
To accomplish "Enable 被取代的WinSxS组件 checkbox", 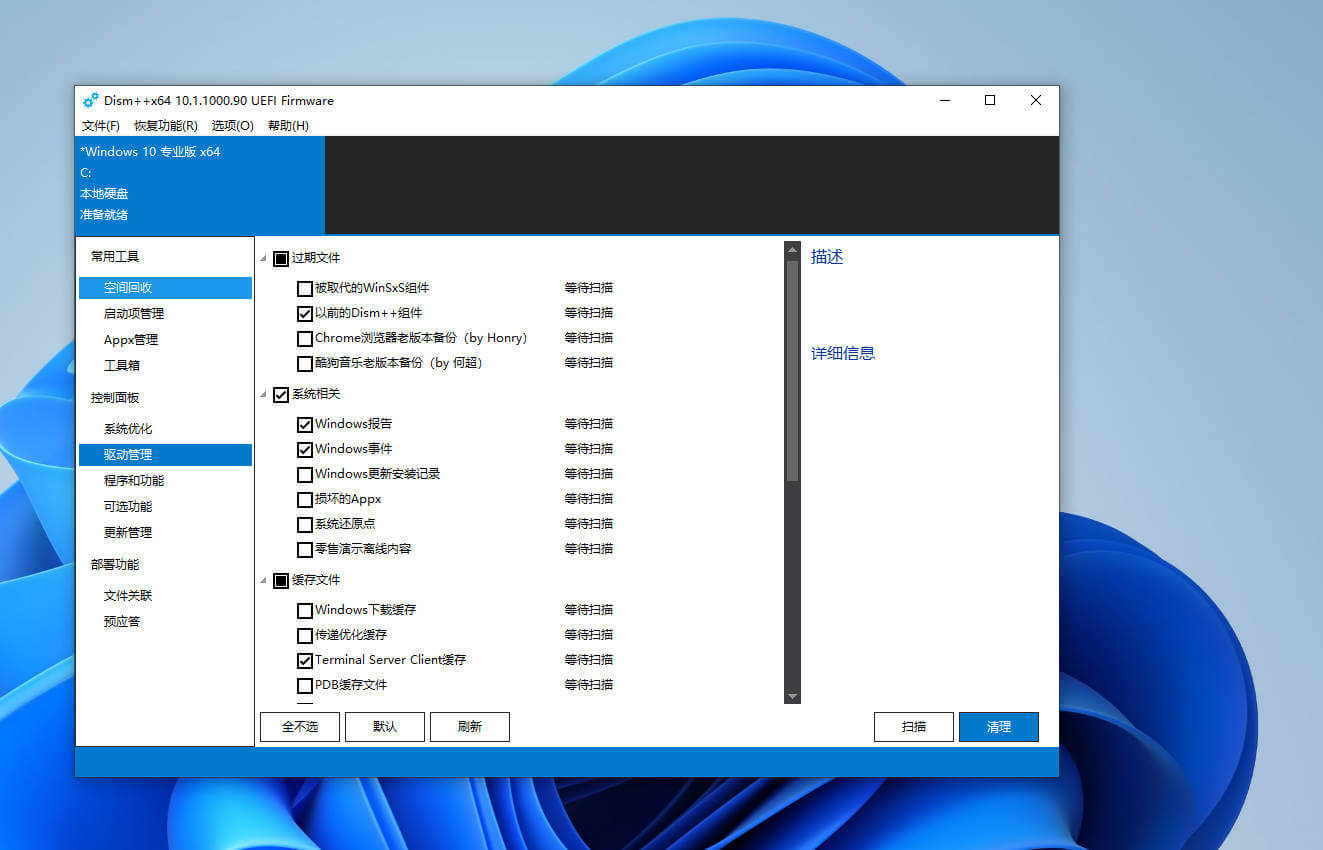I will point(305,289).
